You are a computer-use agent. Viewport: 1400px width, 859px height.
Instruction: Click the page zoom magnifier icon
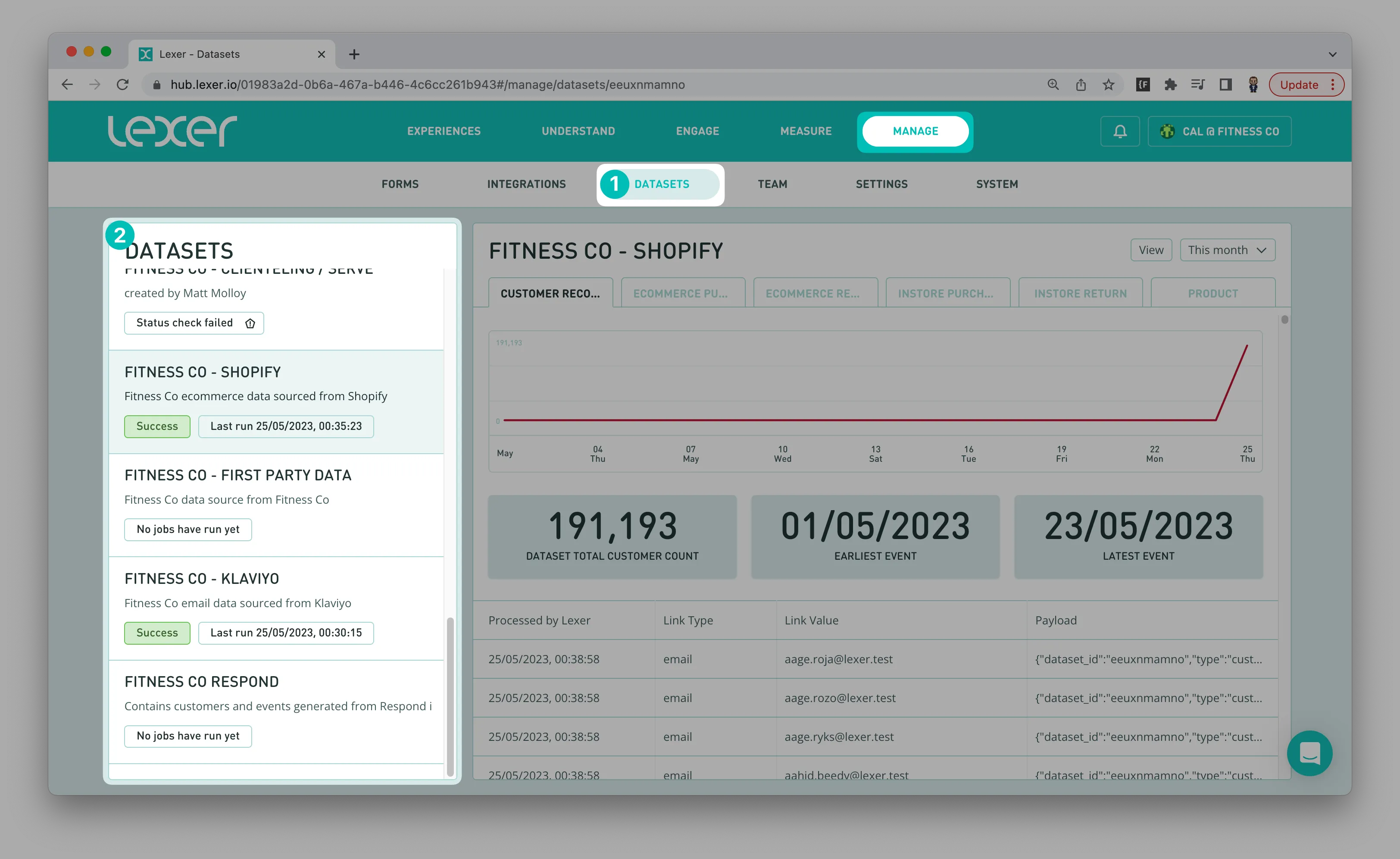click(x=1053, y=85)
